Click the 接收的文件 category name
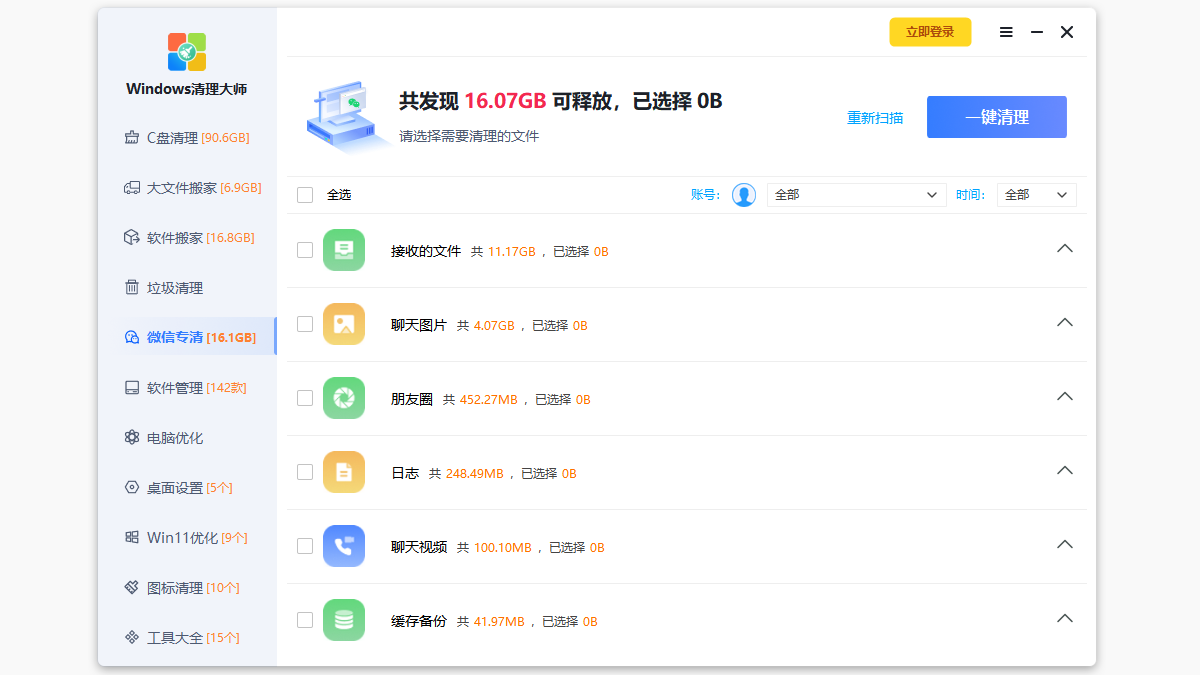 [x=426, y=251]
